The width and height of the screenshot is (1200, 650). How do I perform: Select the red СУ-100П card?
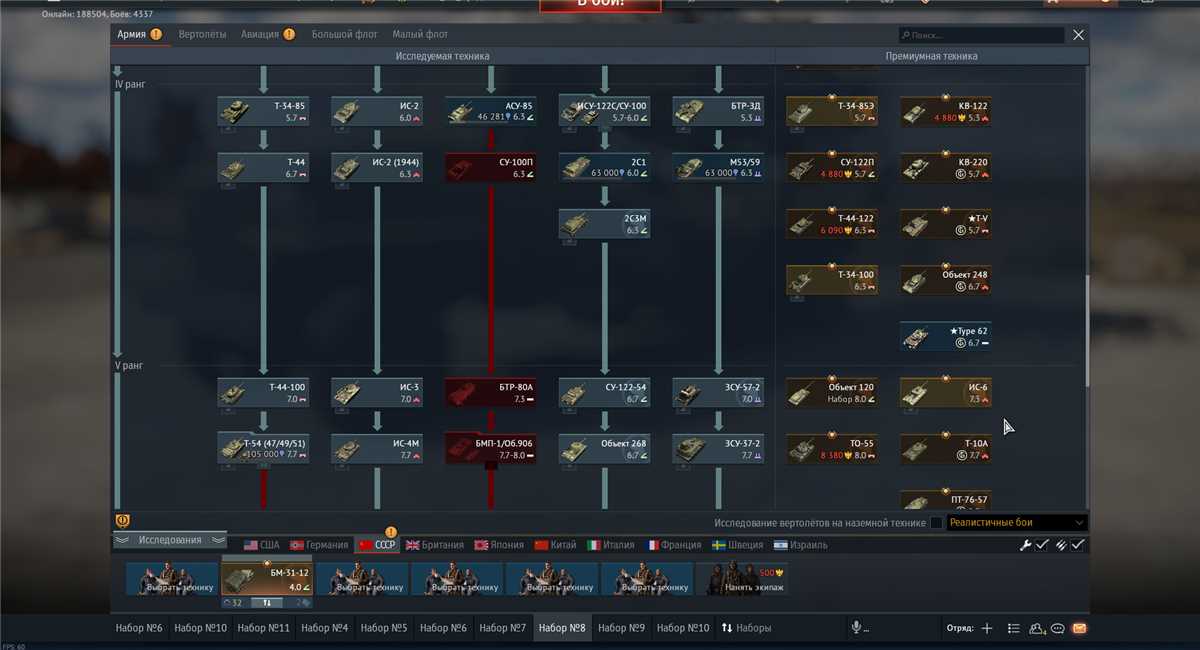point(490,167)
